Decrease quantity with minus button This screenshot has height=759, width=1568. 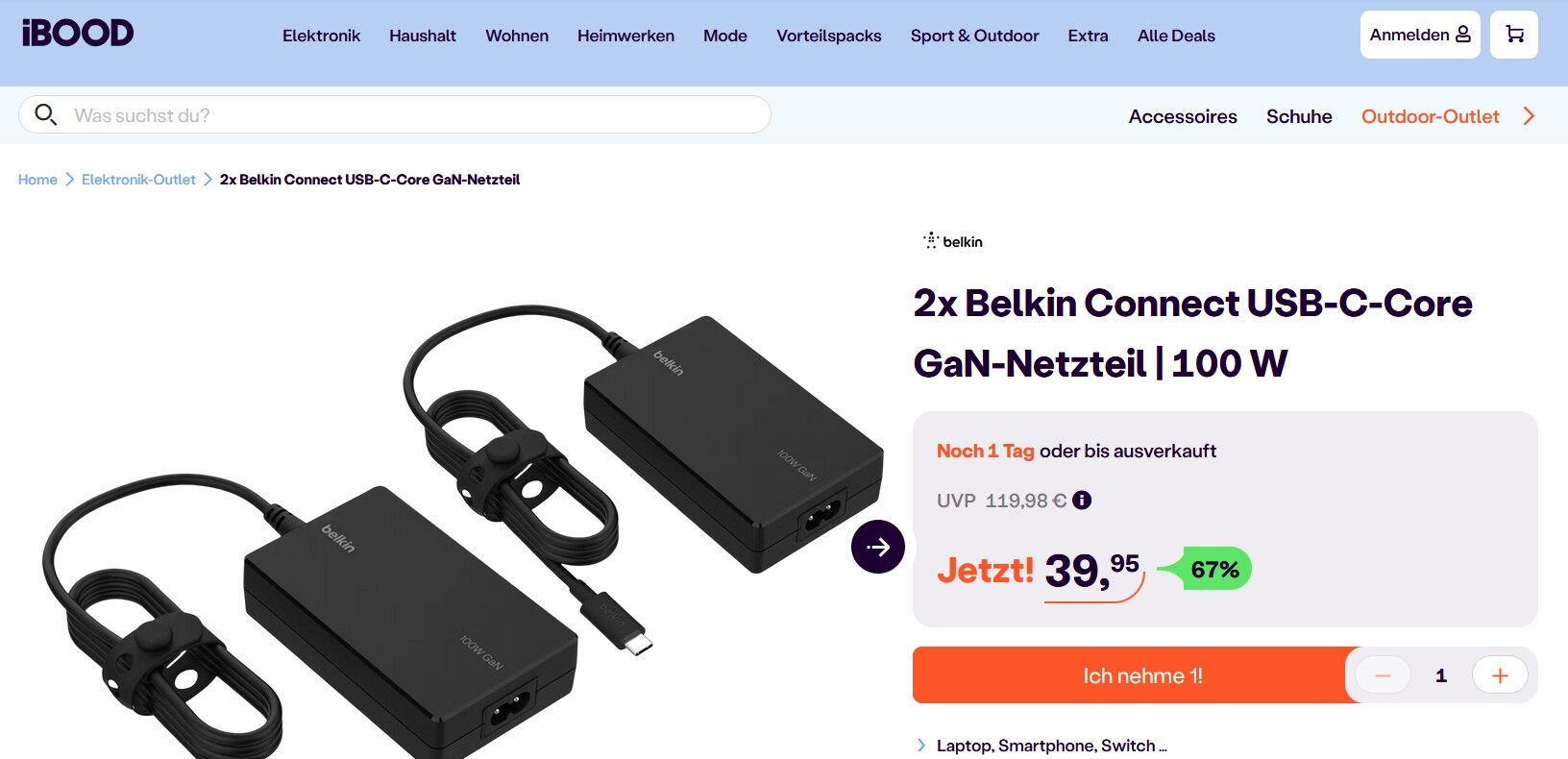(1383, 675)
